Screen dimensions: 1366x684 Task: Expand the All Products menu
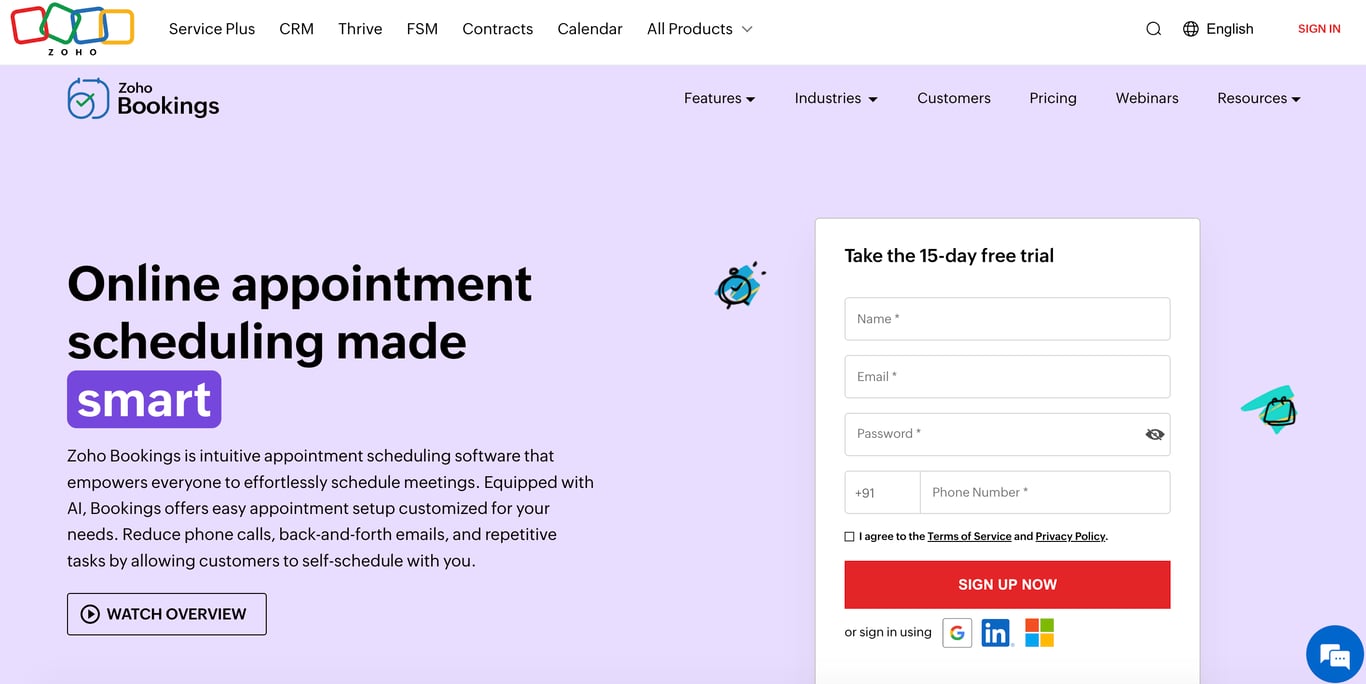click(x=698, y=29)
